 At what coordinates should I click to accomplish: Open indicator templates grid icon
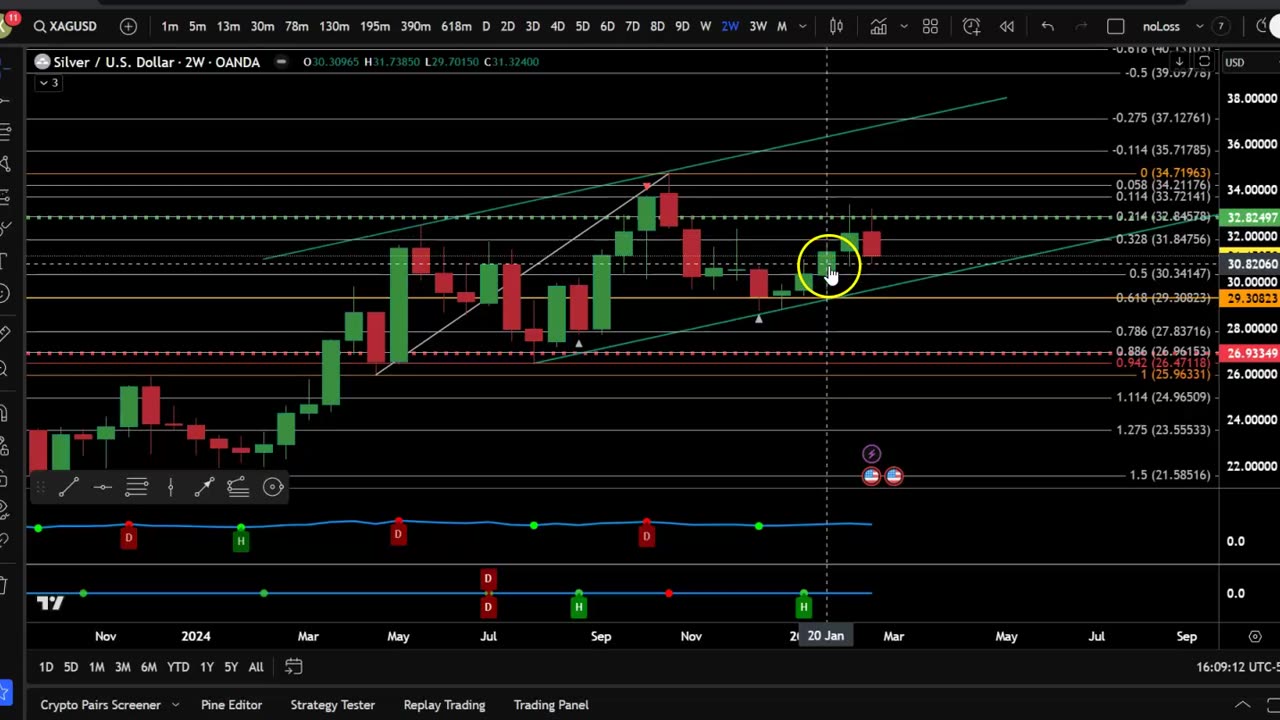pos(930,26)
